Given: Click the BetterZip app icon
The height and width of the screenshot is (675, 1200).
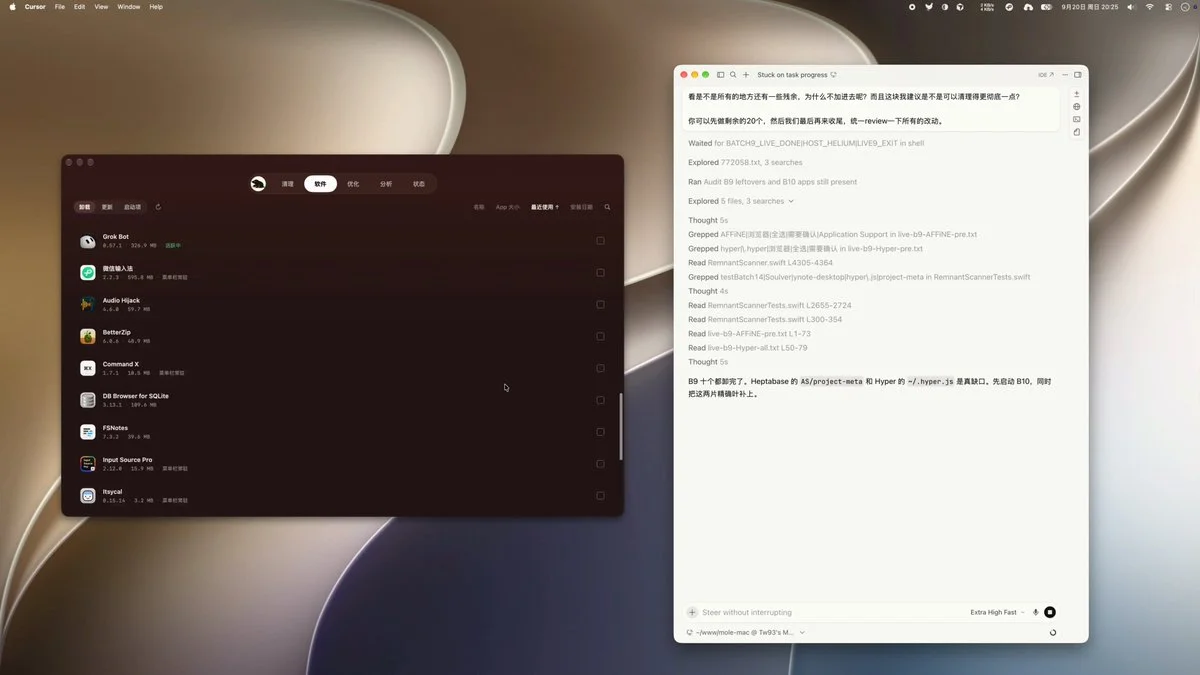Looking at the screenshot, I should coord(88,336).
